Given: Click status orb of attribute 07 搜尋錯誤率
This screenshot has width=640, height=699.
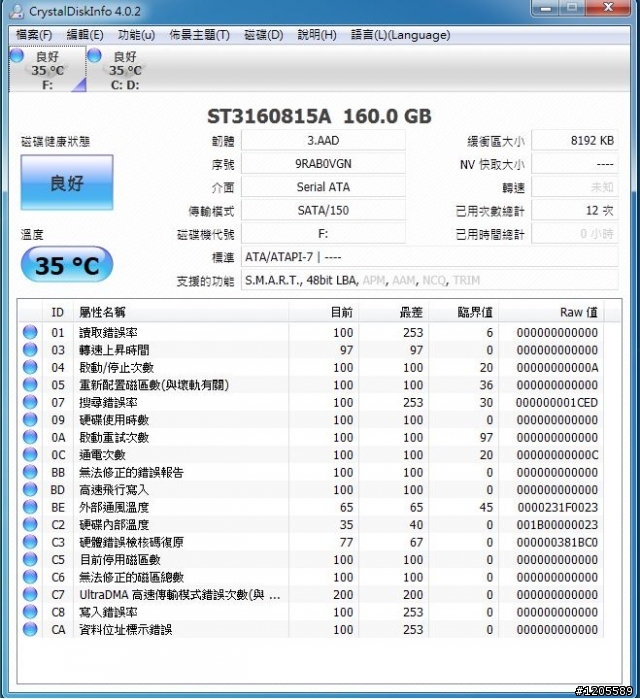Looking at the screenshot, I should pyautogui.click(x=30, y=402).
